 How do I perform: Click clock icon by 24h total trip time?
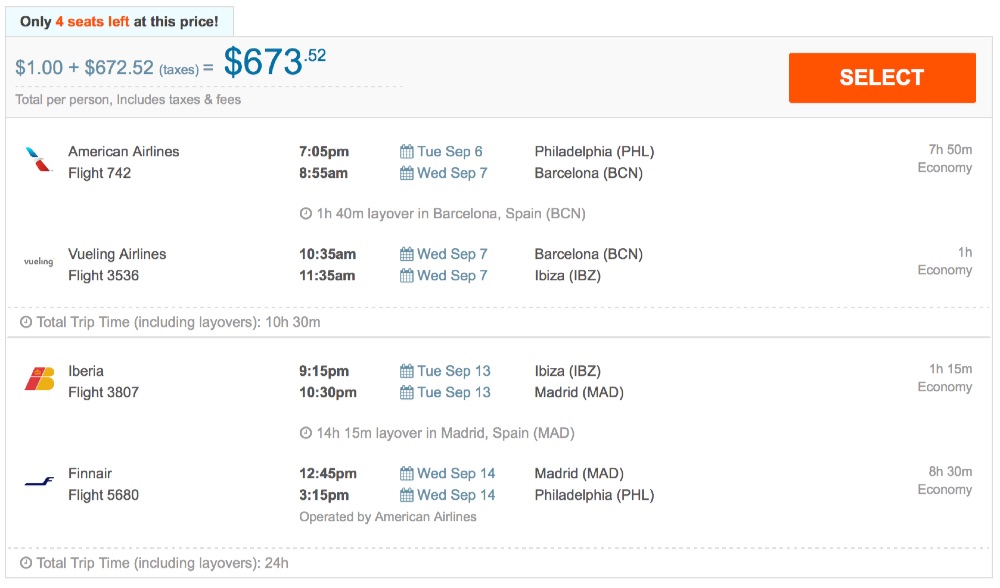(26, 563)
